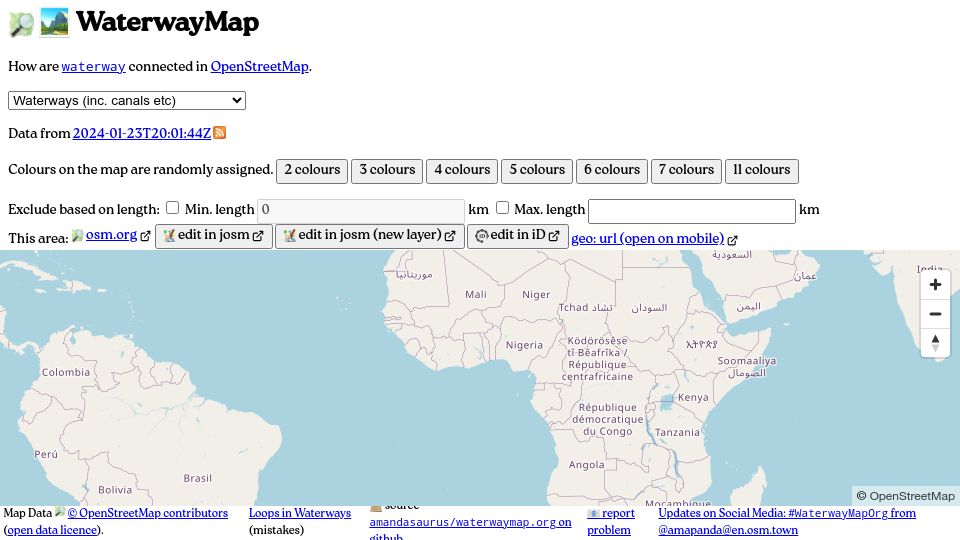The height and width of the screenshot is (540, 960).
Task: Enable the Max. length checkbox
Action: (502, 208)
